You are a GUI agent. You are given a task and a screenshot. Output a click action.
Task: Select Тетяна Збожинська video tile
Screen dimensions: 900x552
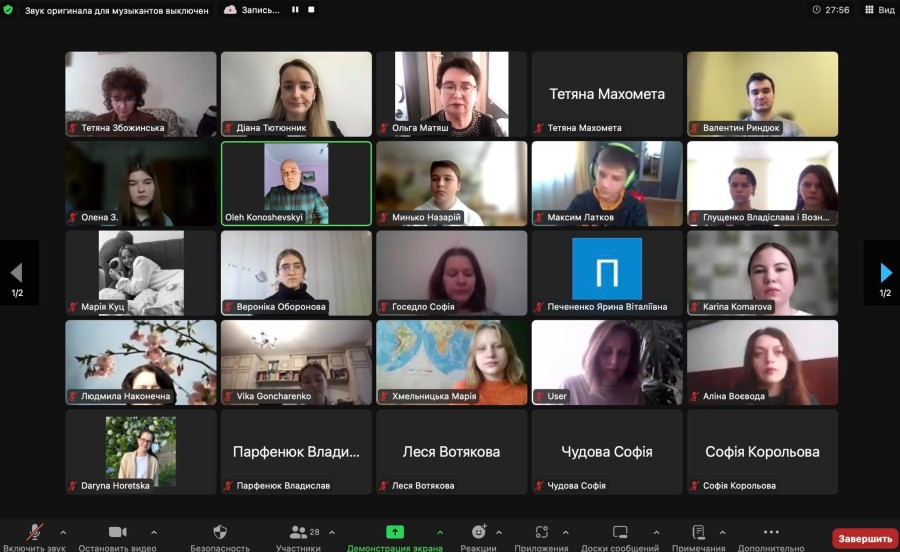point(141,94)
